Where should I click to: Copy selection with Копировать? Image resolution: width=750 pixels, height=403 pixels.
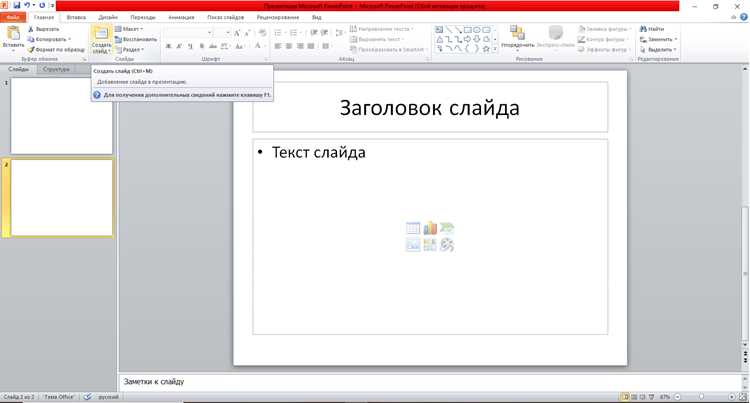[x=49, y=39]
